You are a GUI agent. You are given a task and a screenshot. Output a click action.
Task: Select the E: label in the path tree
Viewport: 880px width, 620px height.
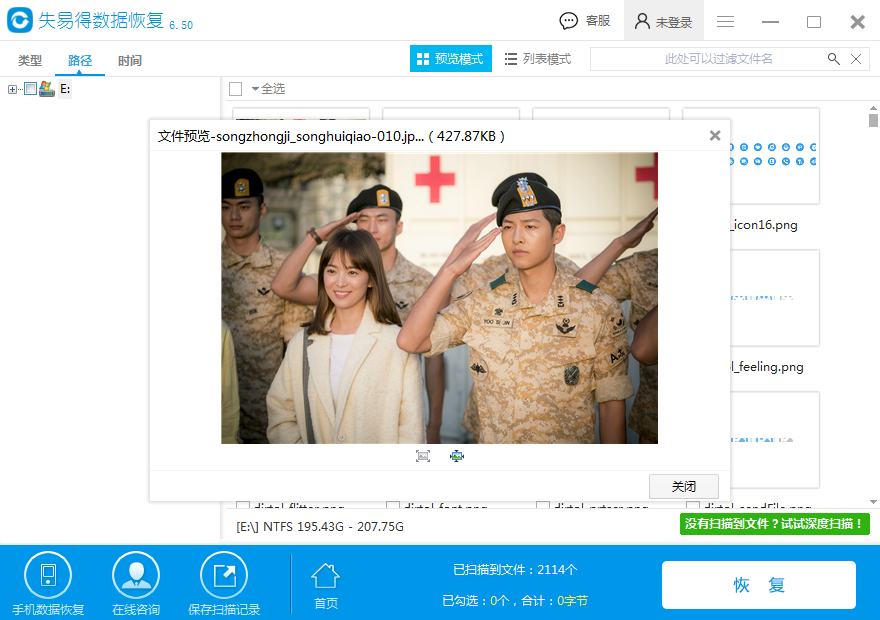[65, 89]
